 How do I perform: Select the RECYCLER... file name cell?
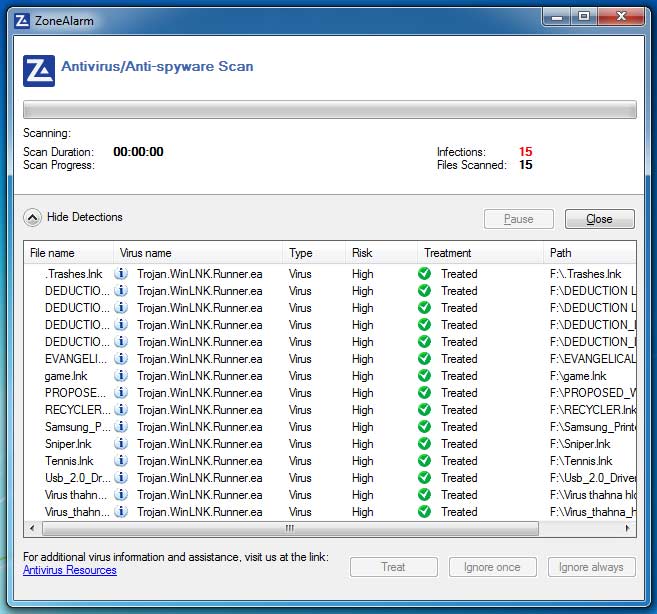[78, 409]
